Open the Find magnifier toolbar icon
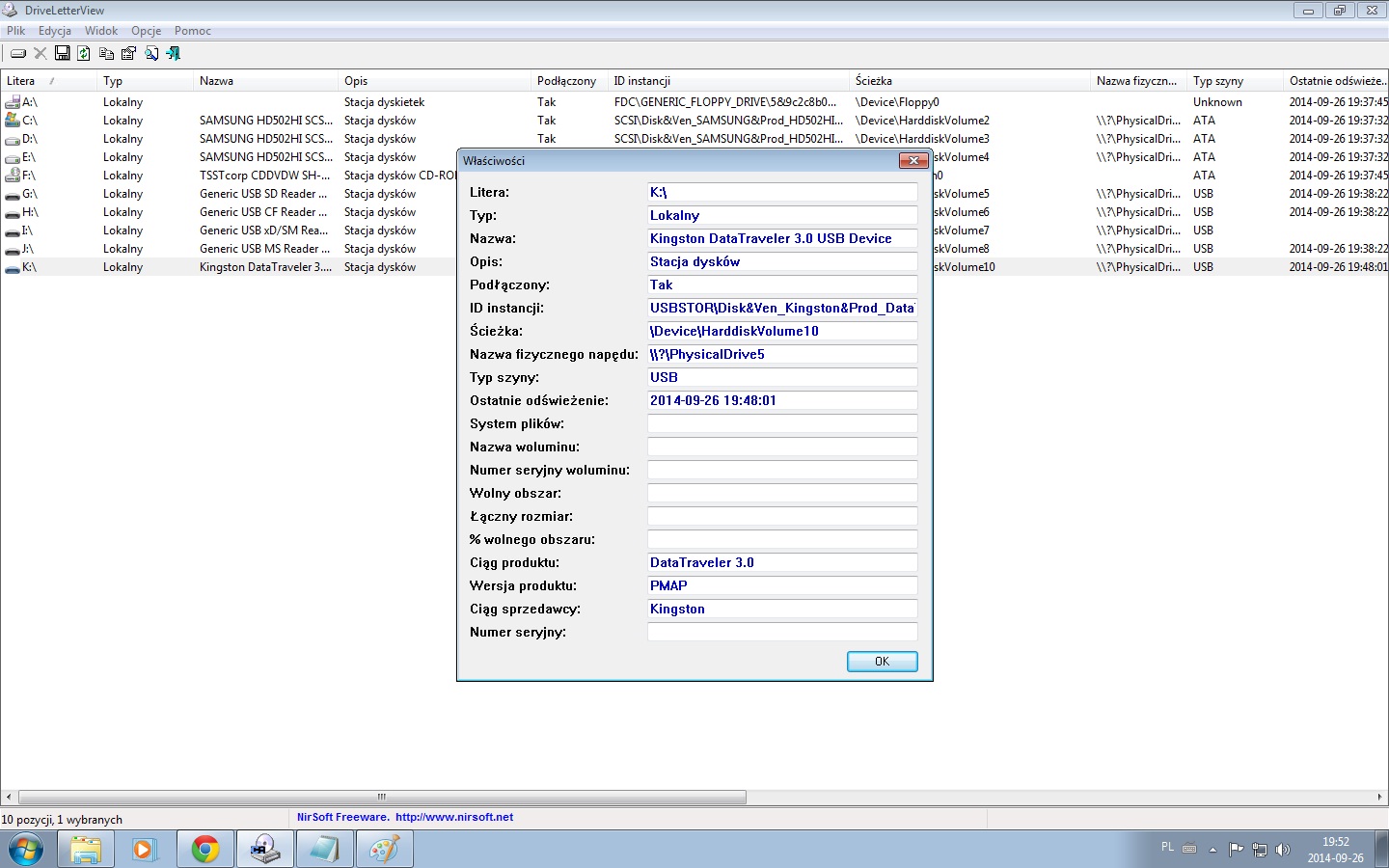Image resolution: width=1389 pixels, height=868 pixels. 151,53
